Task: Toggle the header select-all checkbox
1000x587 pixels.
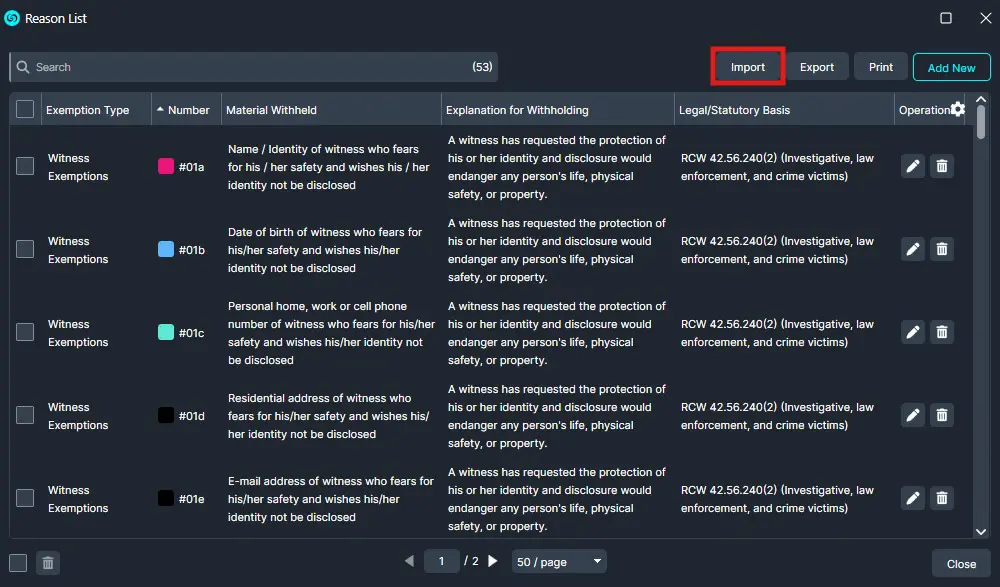Action: [25, 109]
